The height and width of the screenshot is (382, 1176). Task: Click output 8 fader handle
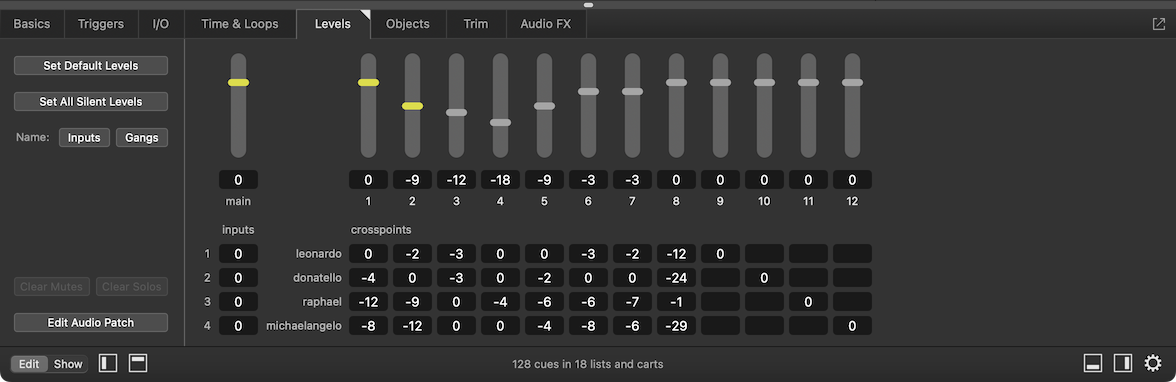pos(676,83)
